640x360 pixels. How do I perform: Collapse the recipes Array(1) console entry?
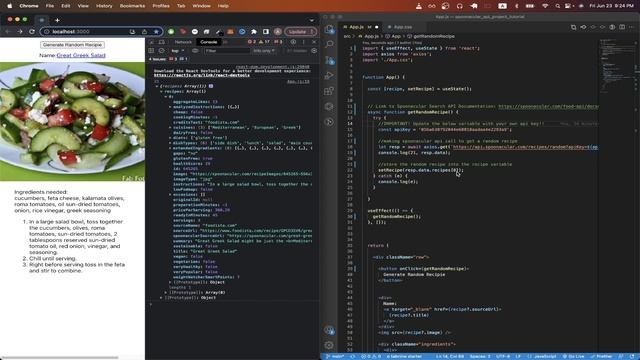[x=162, y=91]
